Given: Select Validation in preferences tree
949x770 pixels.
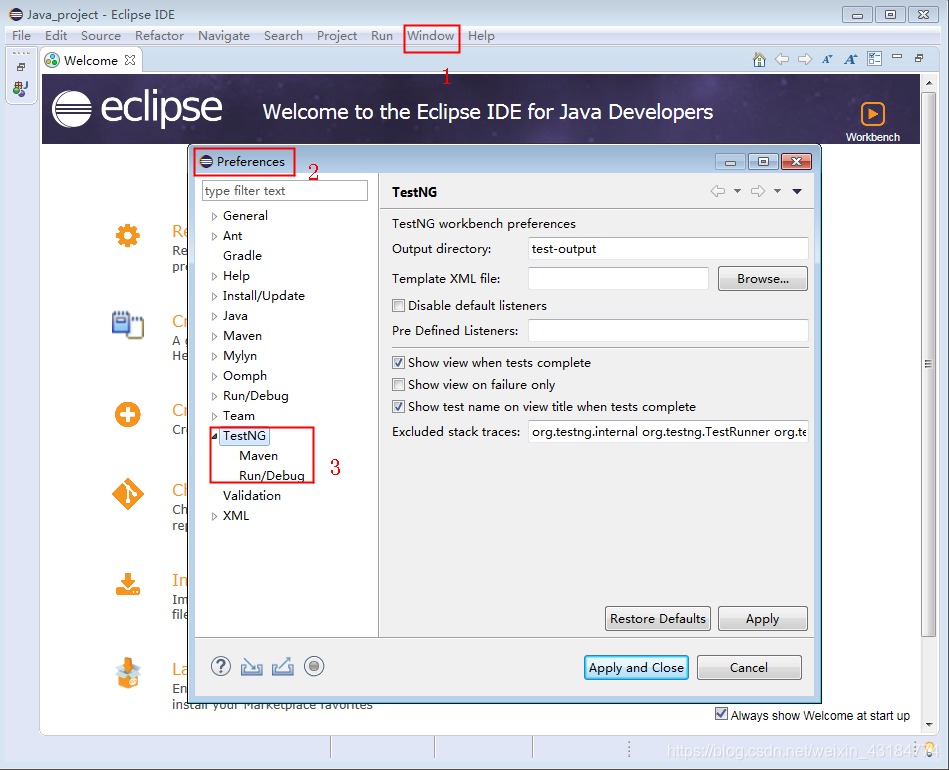Looking at the screenshot, I should click(x=252, y=496).
